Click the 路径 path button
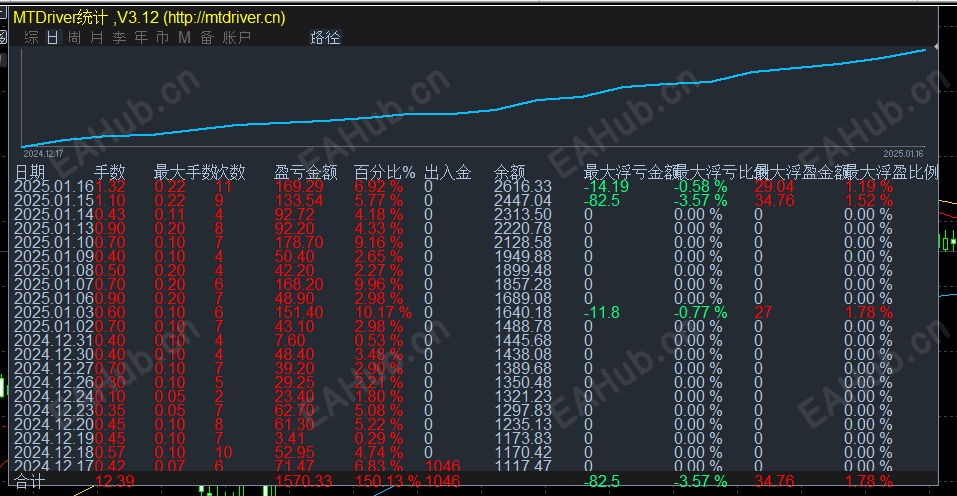Viewport: 957px width, 496px height. click(325, 37)
